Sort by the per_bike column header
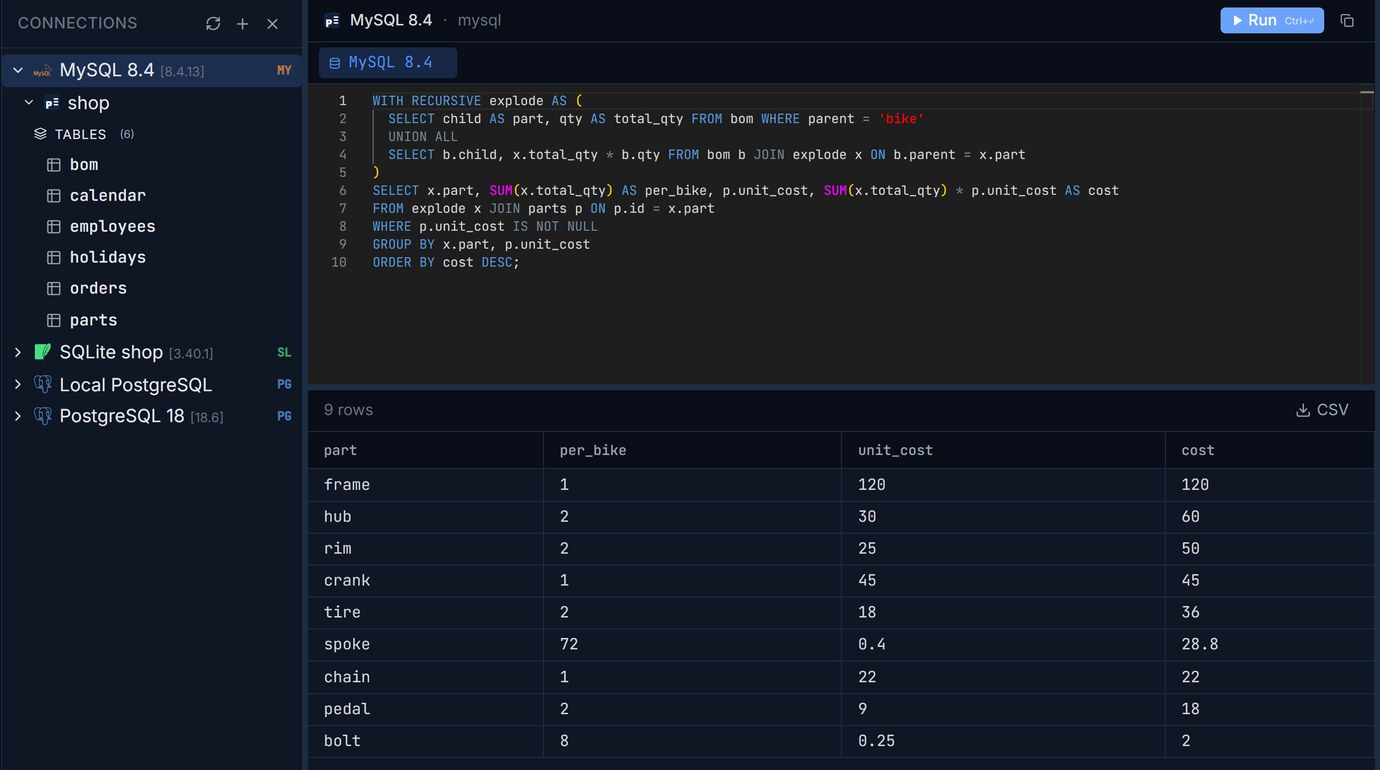 (692, 450)
